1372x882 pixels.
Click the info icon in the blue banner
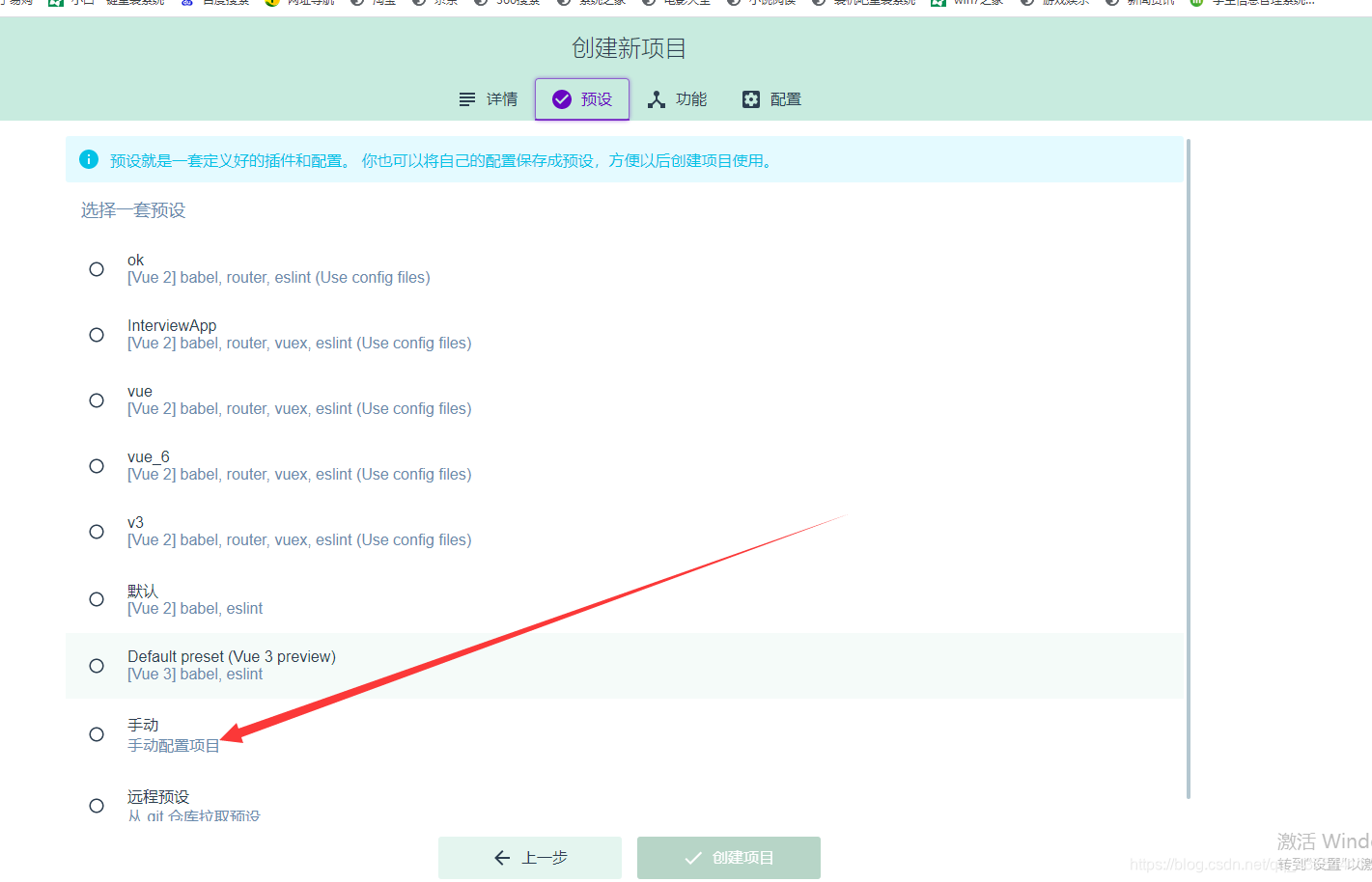tap(89, 159)
